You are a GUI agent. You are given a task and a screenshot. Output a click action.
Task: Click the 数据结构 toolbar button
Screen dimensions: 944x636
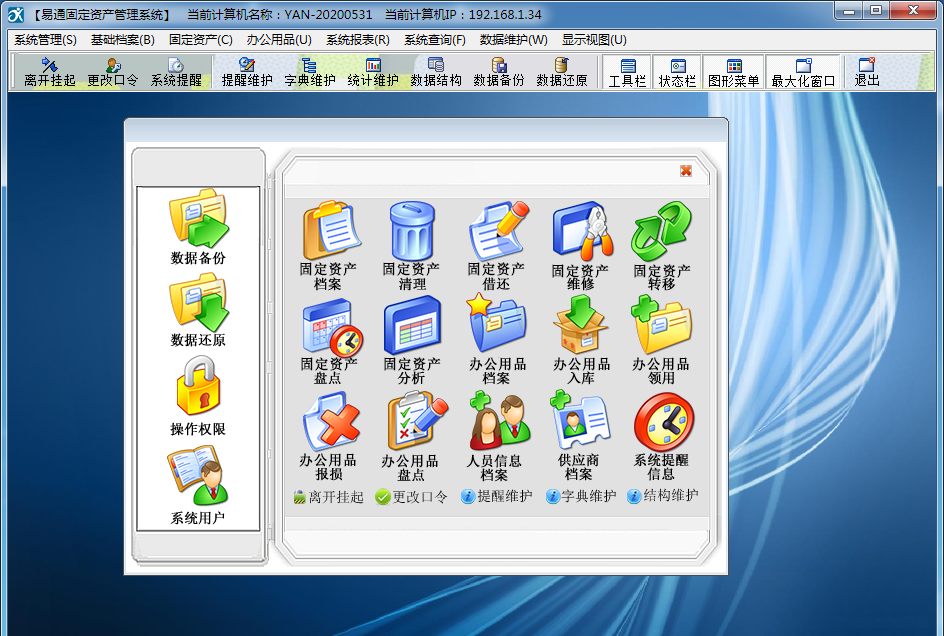coord(436,72)
